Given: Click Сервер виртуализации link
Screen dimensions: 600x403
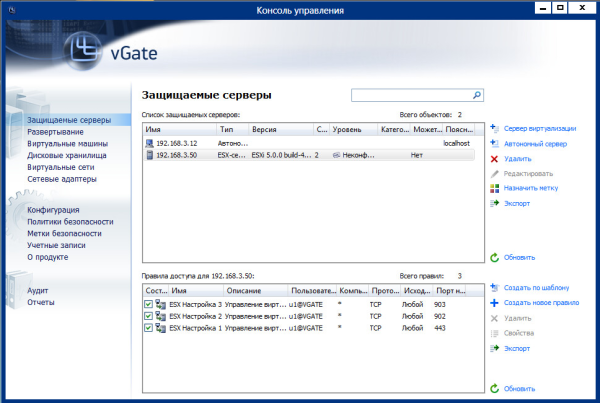Looking at the screenshot, I should click(540, 129).
